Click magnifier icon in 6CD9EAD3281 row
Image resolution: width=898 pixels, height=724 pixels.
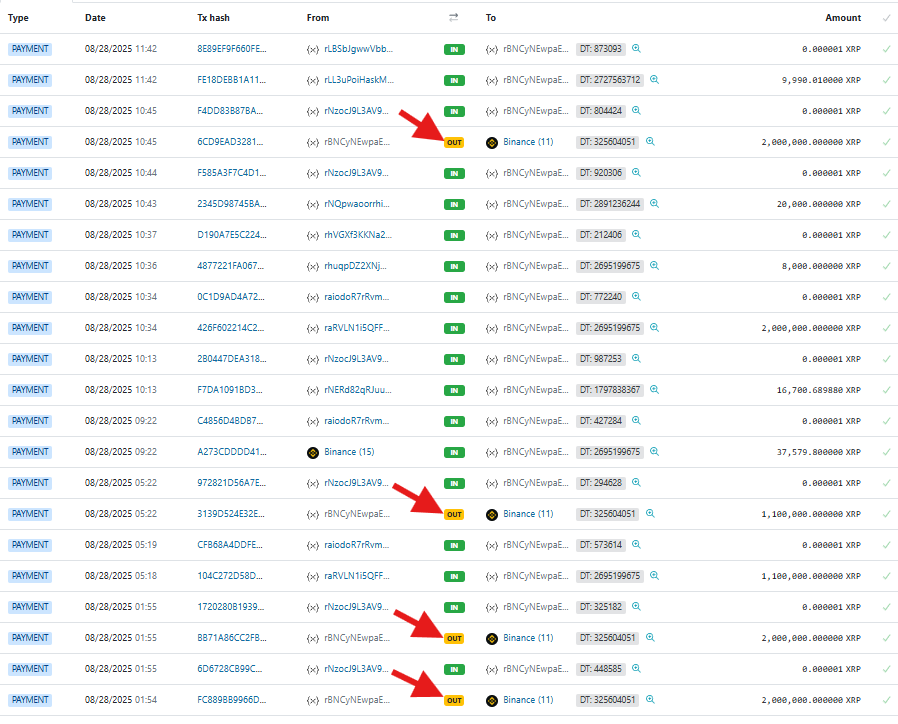point(650,141)
